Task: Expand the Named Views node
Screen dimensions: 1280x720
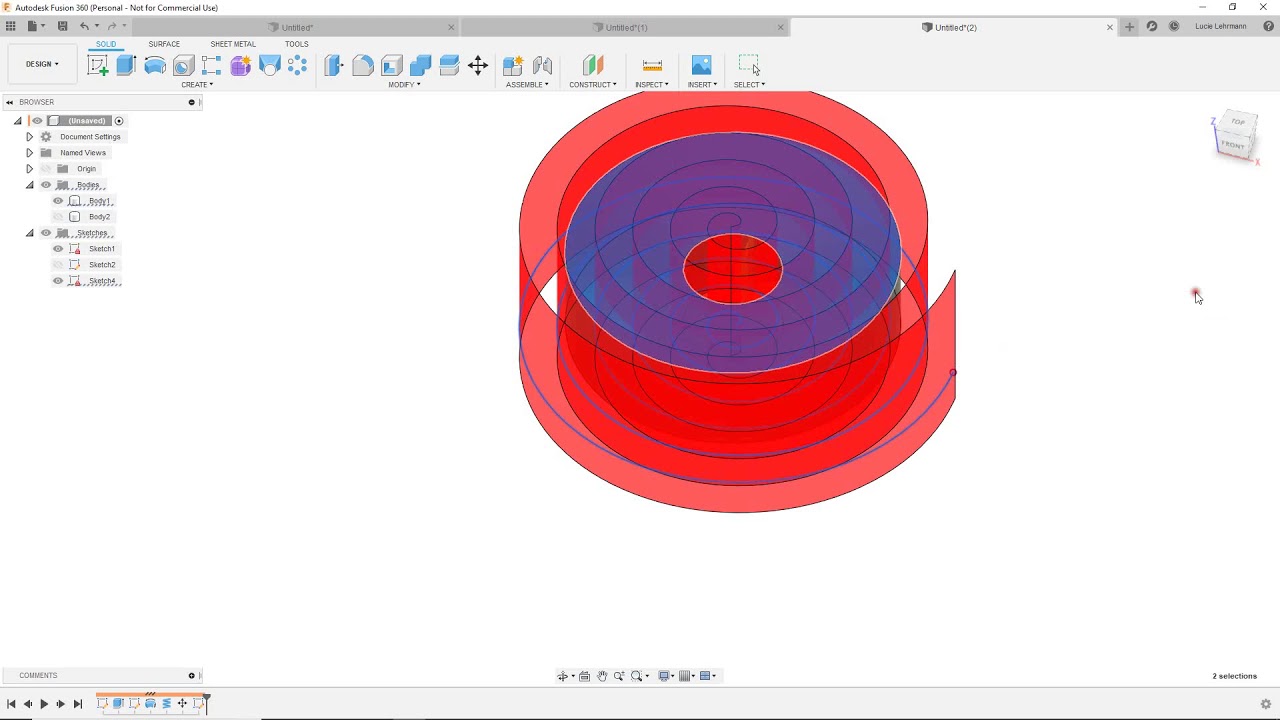Action: pyautogui.click(x=30, y=153)
